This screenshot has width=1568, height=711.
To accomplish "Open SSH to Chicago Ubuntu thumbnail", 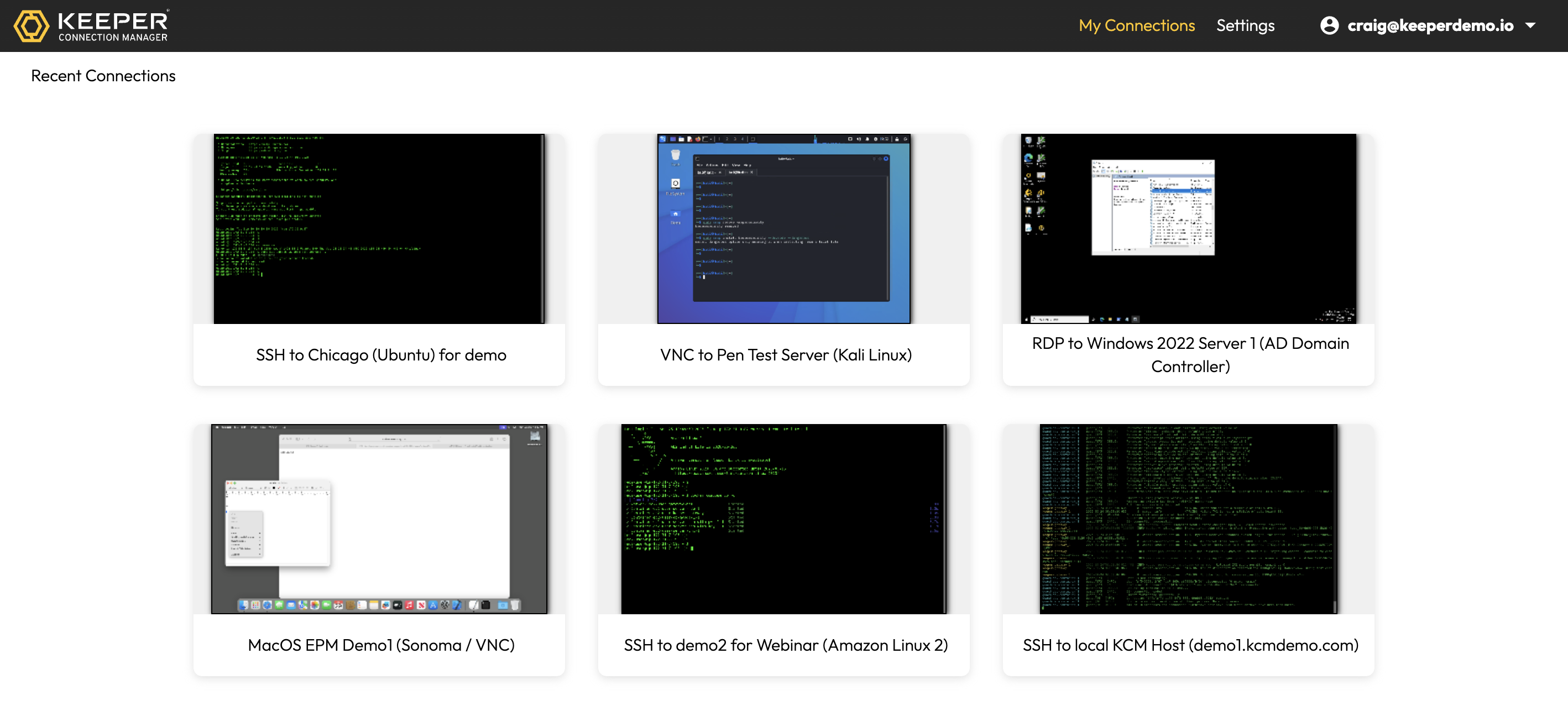I will pos(379,228).
